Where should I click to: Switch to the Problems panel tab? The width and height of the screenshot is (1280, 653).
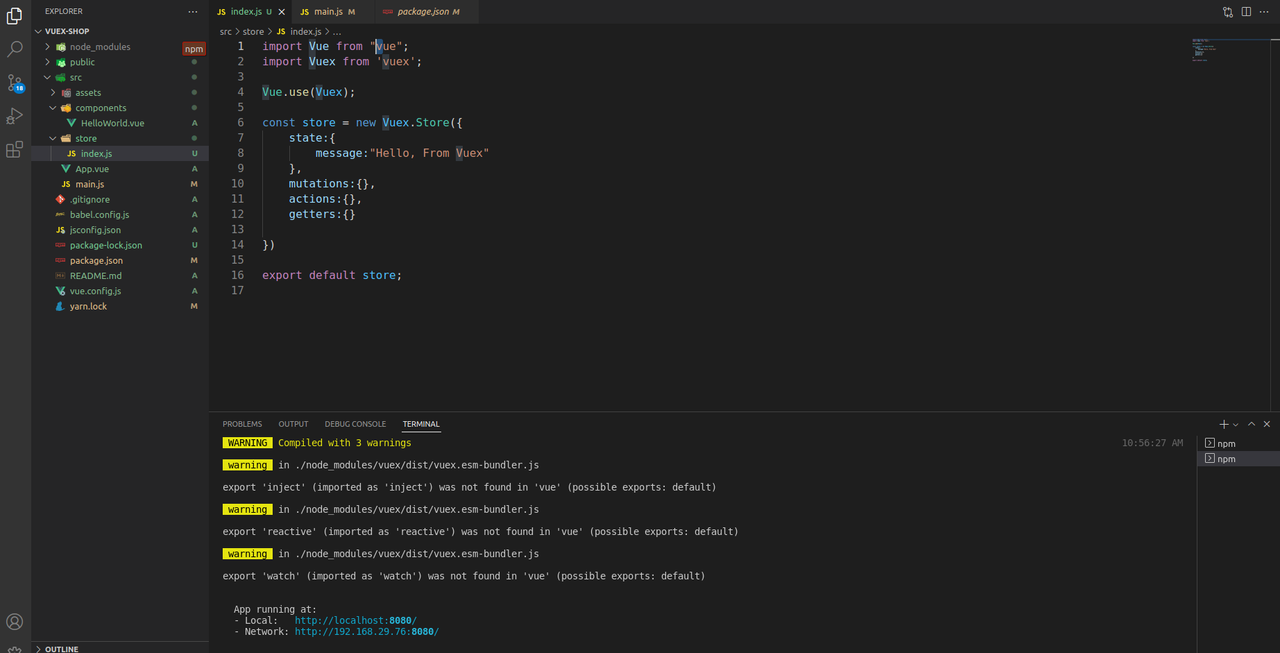(242, 424)
